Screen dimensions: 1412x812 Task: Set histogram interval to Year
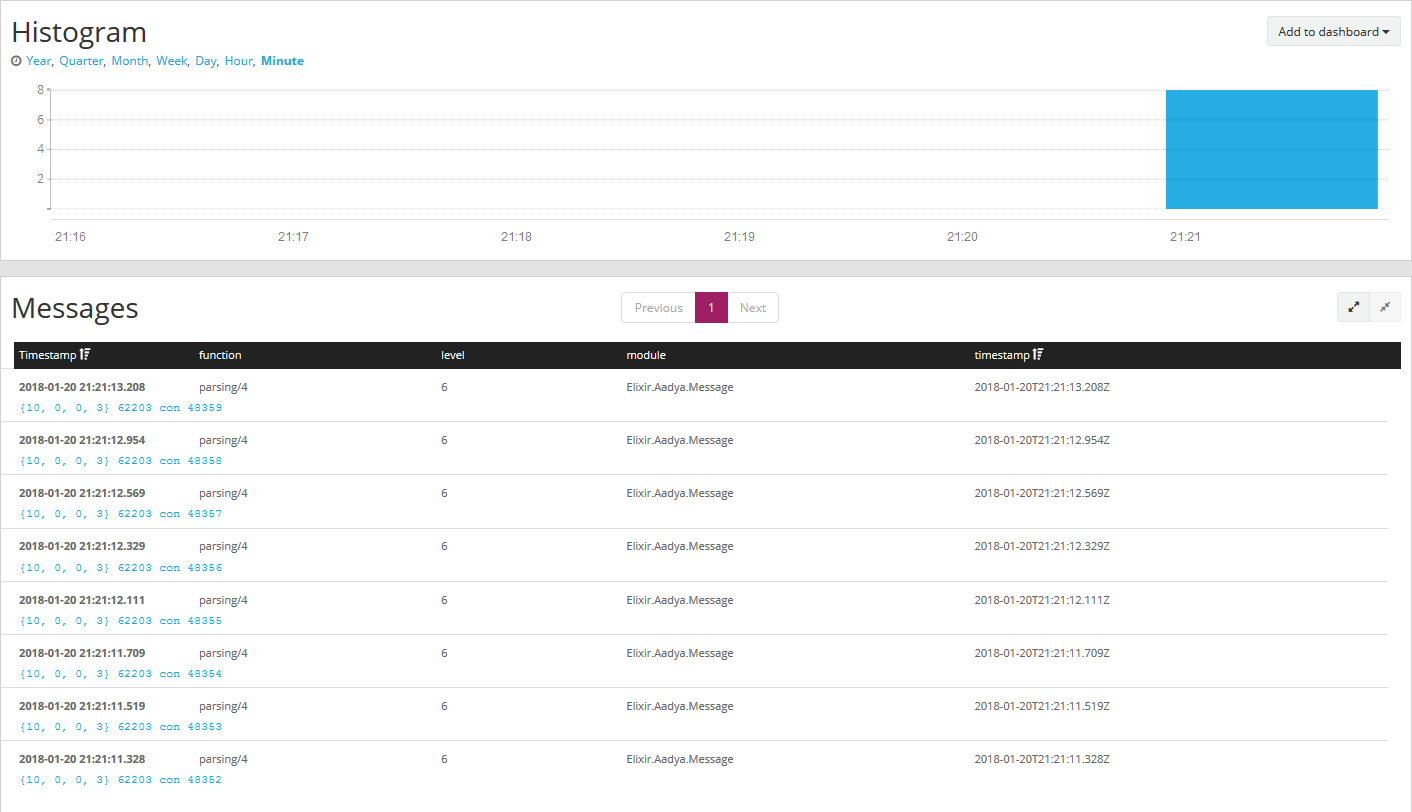click(x=38, y=61)
